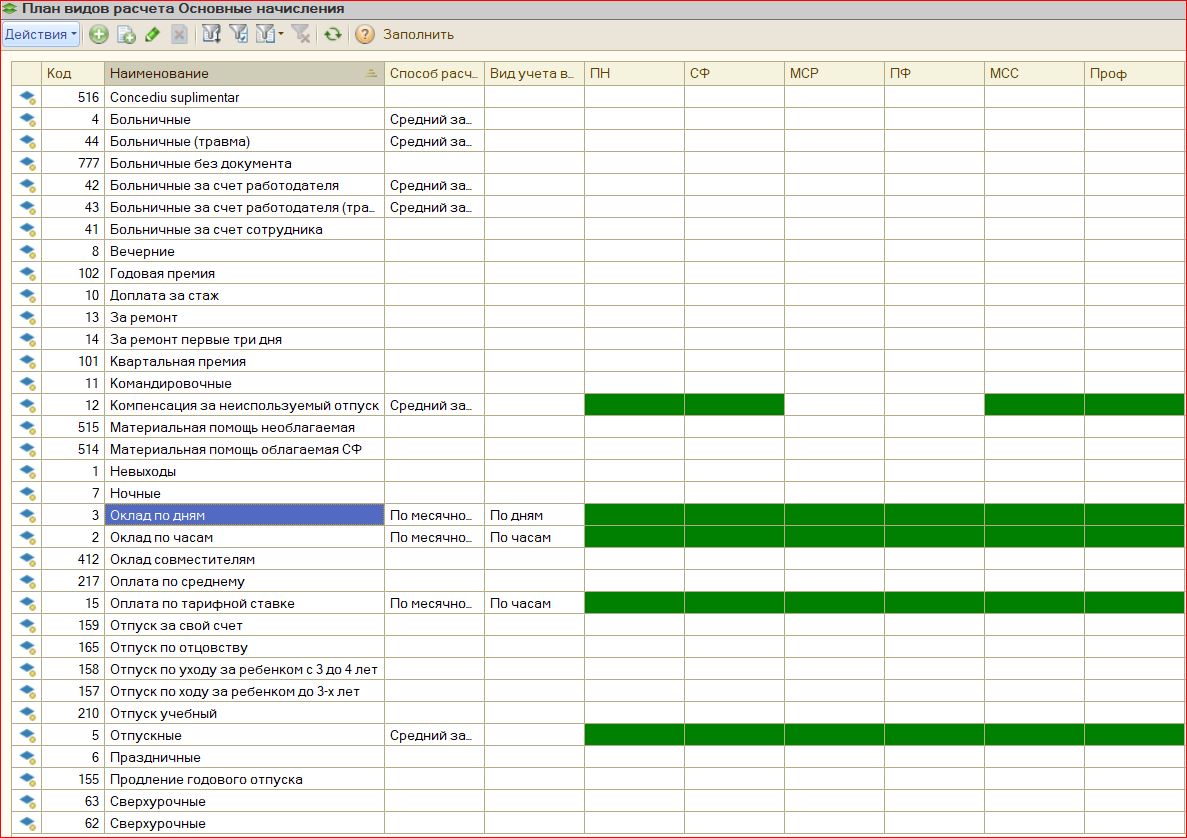Viewport: 1187px width, 838px height.
Task: Click row icon for Больничные (травма)
Action: coord(27,141)
